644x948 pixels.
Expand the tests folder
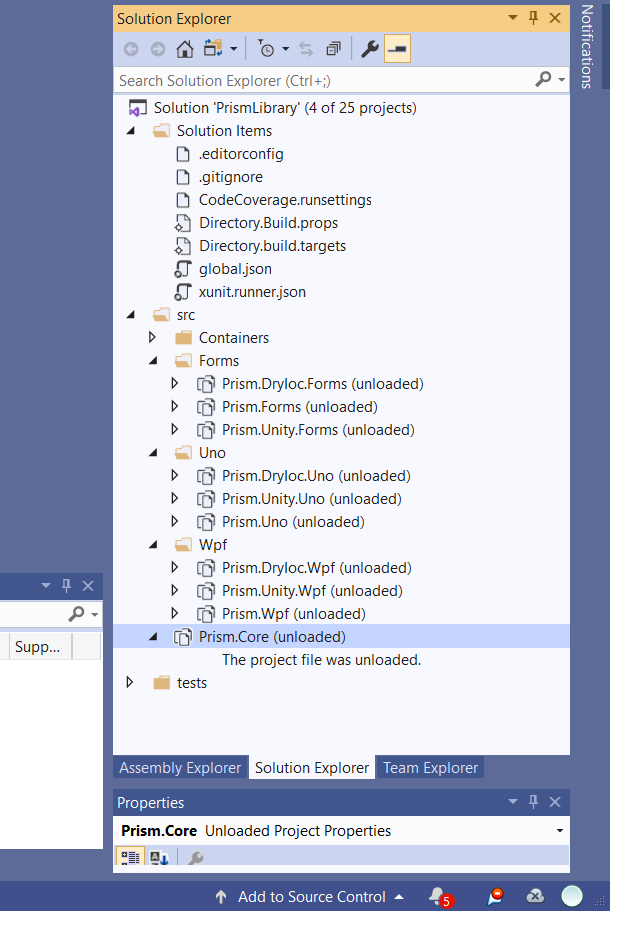(x=130, y=682)
